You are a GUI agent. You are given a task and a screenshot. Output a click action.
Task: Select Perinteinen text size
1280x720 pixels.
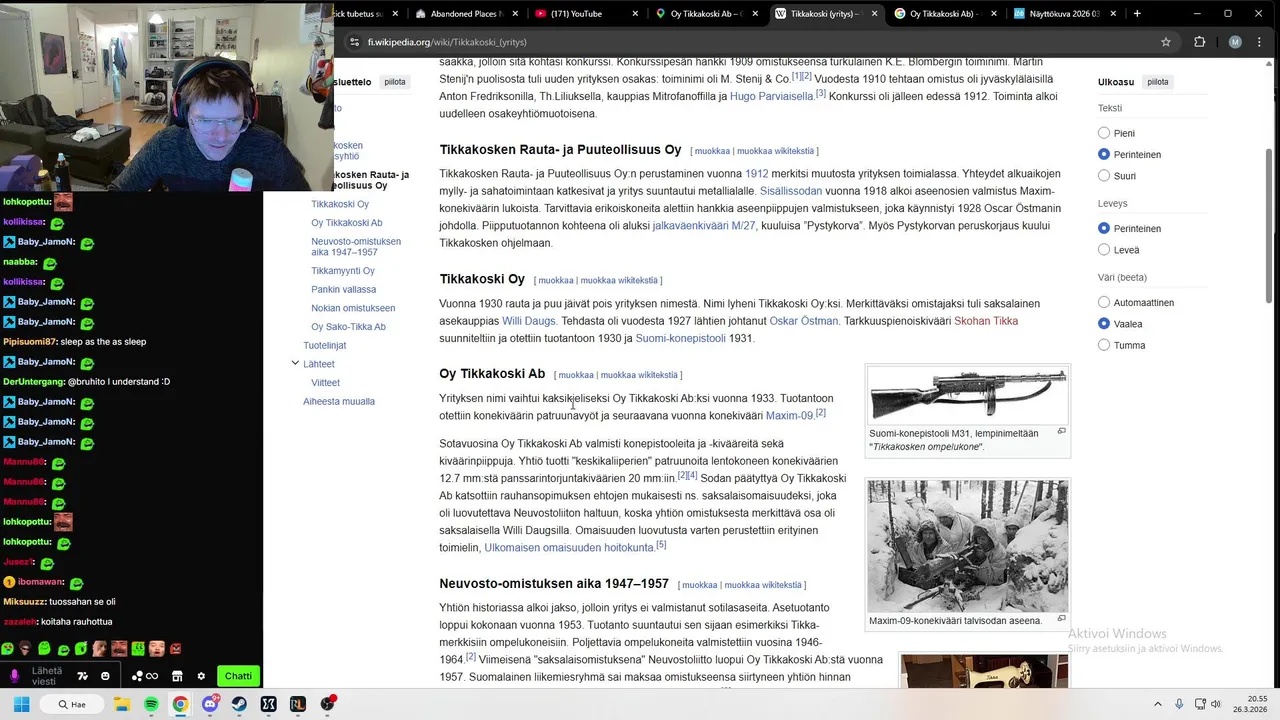point(1104,154)
